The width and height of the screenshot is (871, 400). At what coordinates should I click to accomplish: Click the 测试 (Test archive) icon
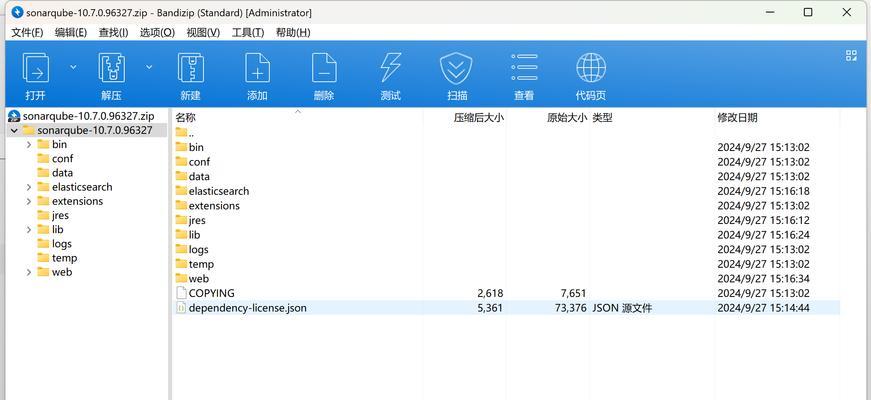pyautogui.click(x=390, y=69)
